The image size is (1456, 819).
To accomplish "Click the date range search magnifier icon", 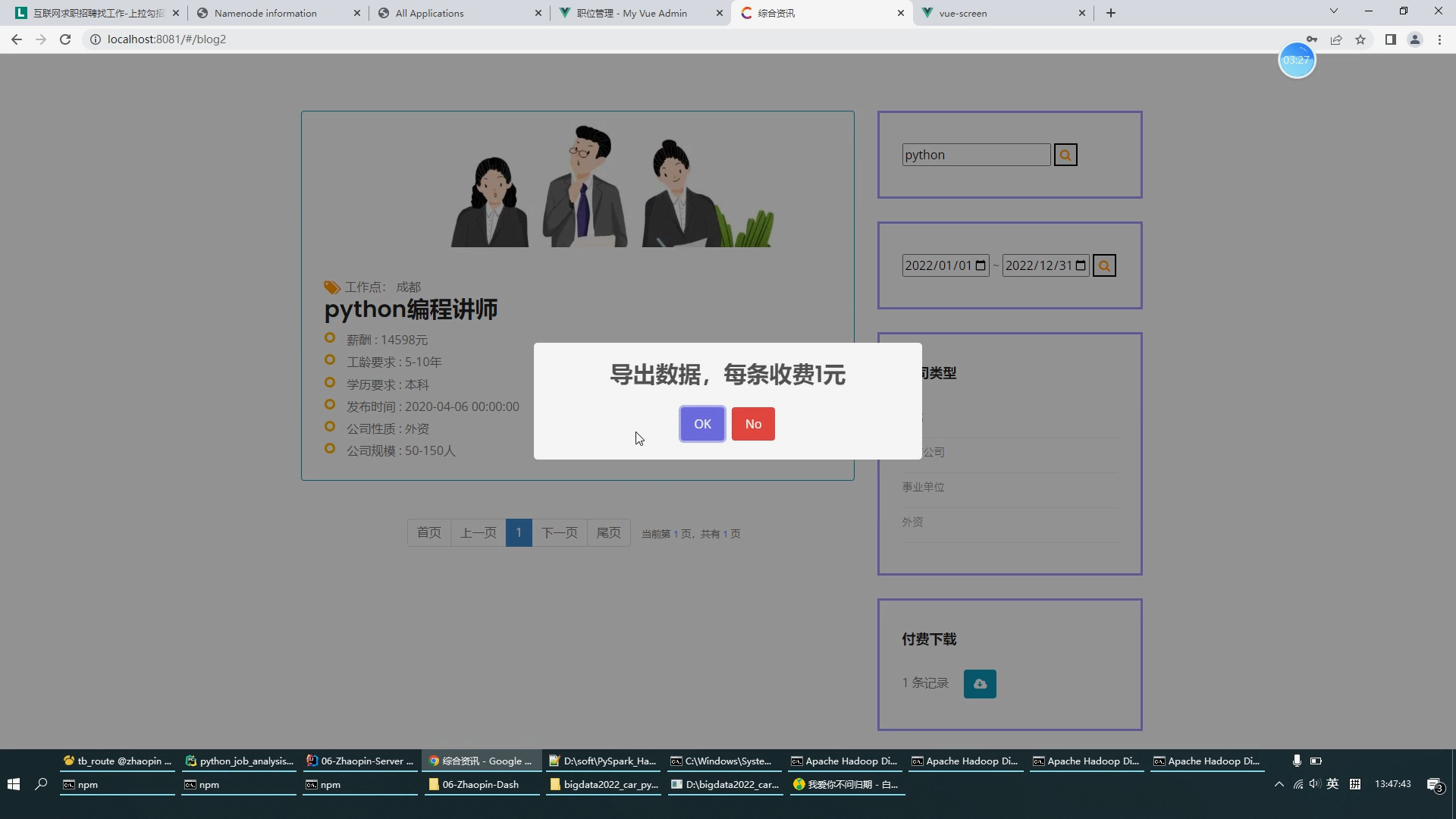I will 1105,265.
